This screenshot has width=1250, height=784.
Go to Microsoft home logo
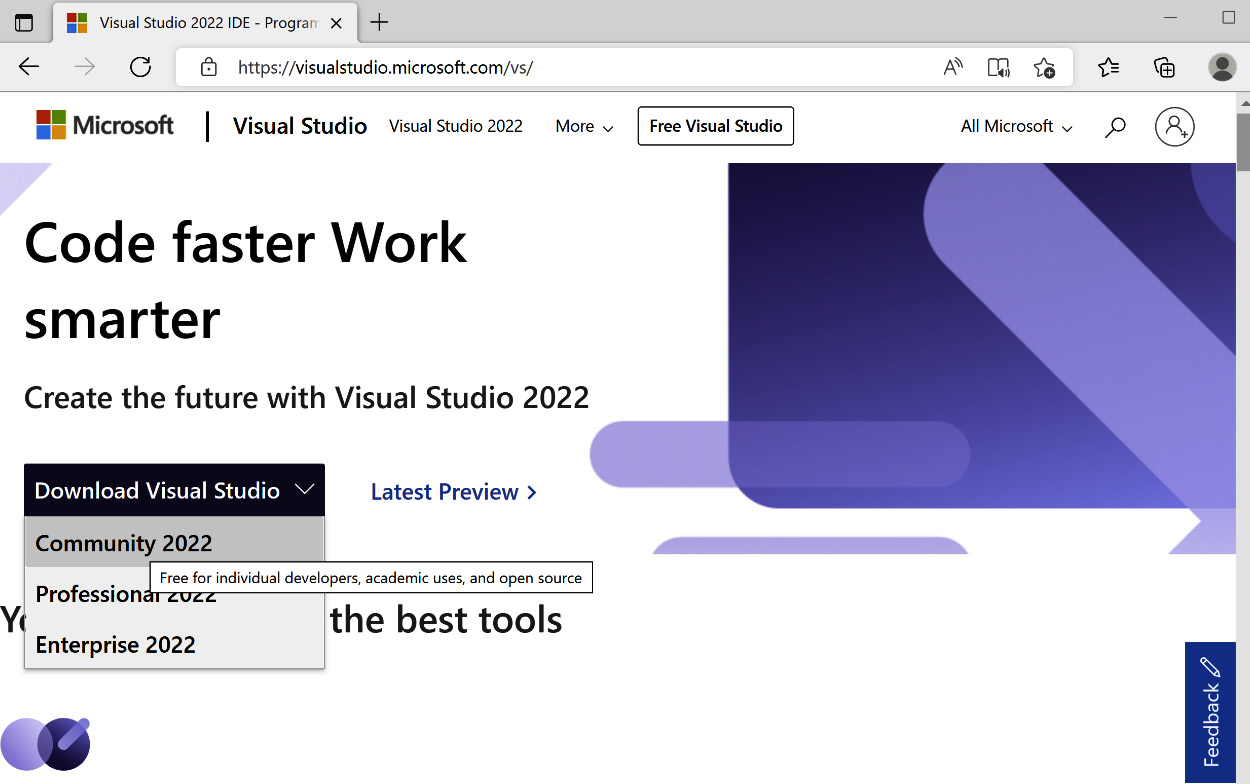[x=105, y=125]
